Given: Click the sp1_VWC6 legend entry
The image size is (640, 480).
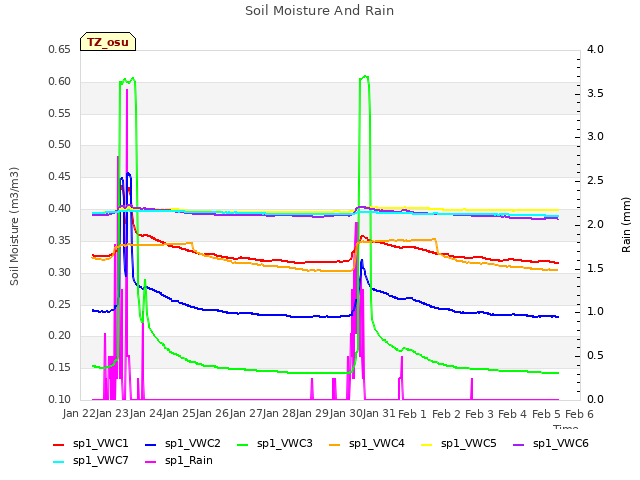Looking at the screenshot, I should click(x=551, y=444).
